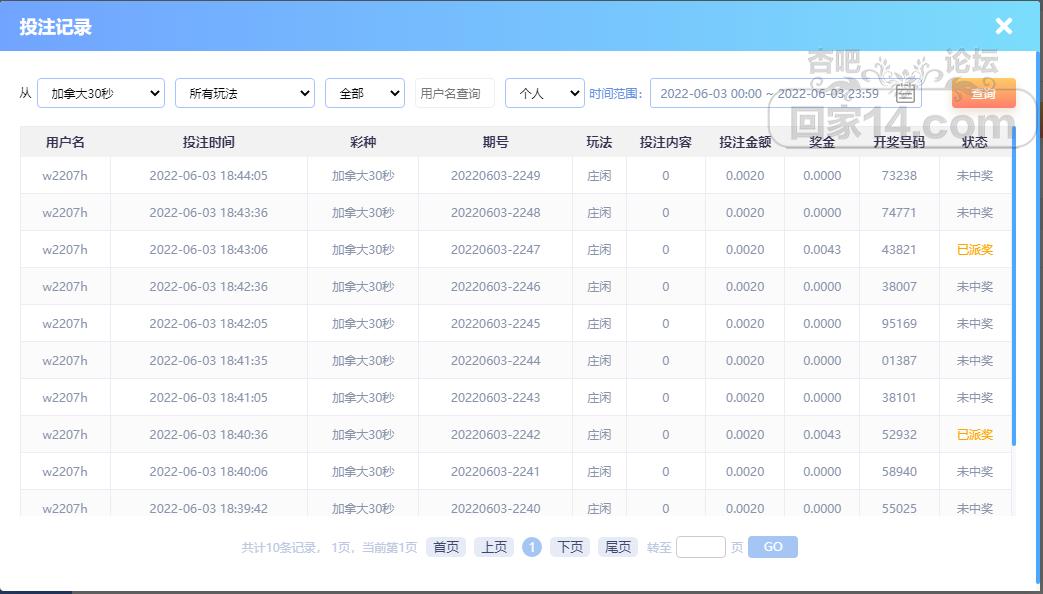
Task: Open the 所有玩法 play type dropdown
Action: (x=245, y=93)
